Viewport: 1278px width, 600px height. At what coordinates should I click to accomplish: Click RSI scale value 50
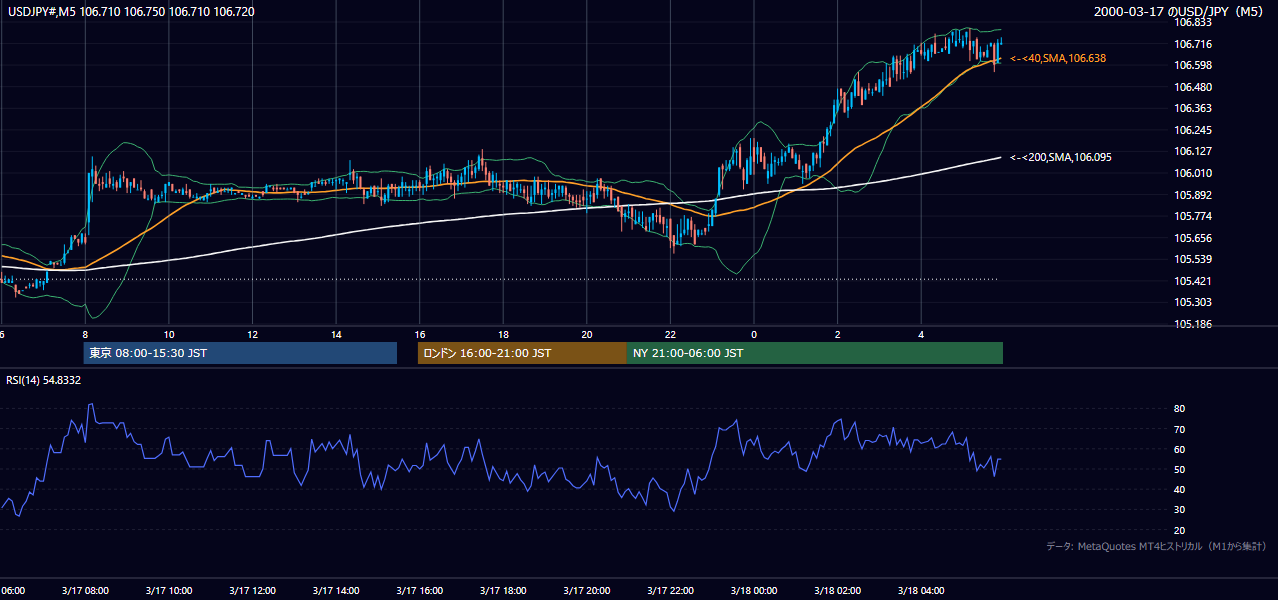1180,469
